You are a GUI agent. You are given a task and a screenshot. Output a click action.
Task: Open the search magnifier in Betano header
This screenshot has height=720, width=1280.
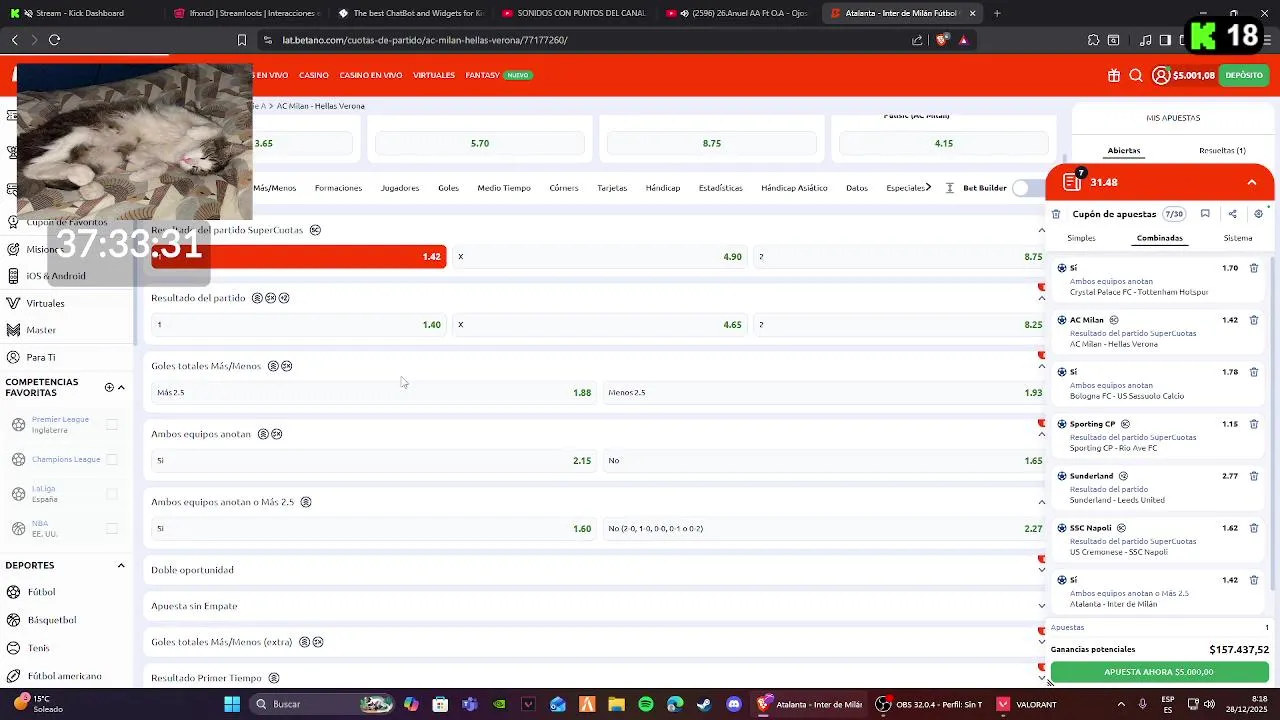click(1136, 75)
